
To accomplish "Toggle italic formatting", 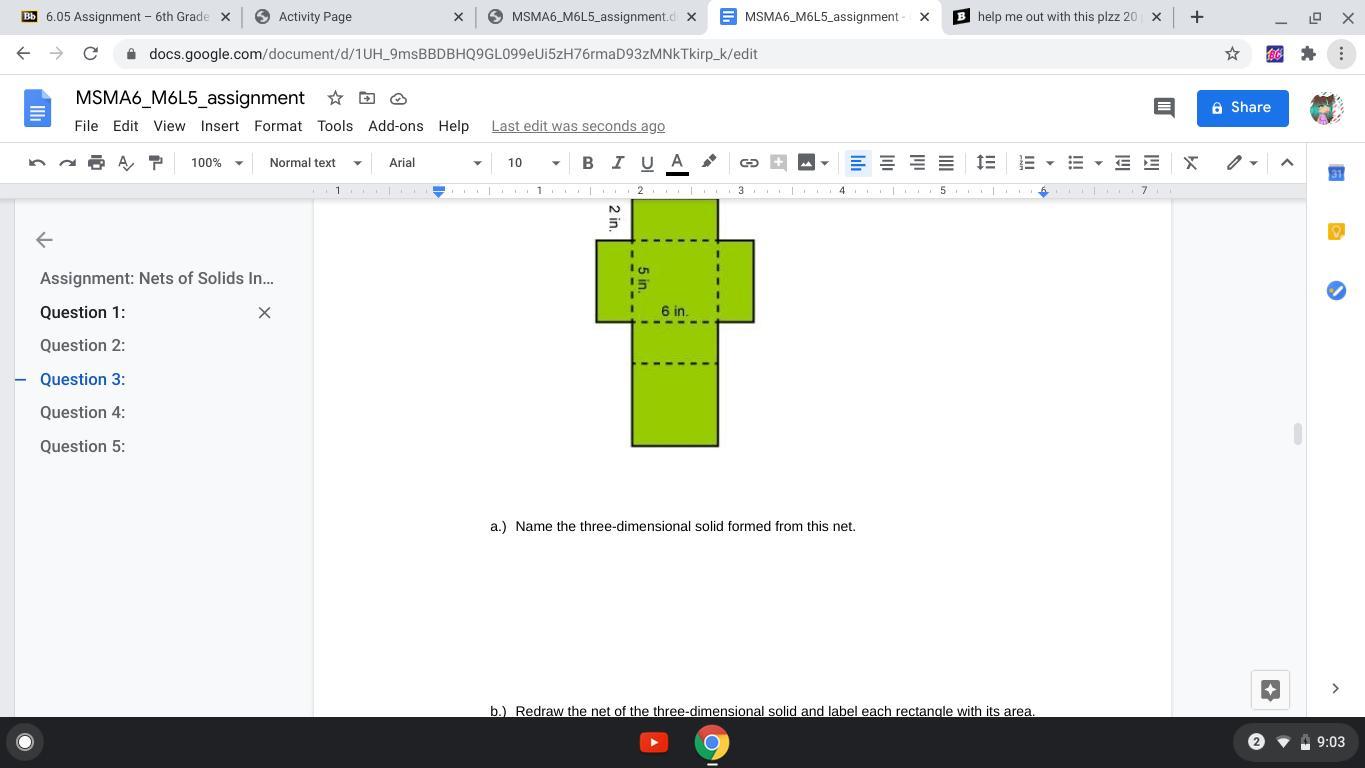I will 617,163.
